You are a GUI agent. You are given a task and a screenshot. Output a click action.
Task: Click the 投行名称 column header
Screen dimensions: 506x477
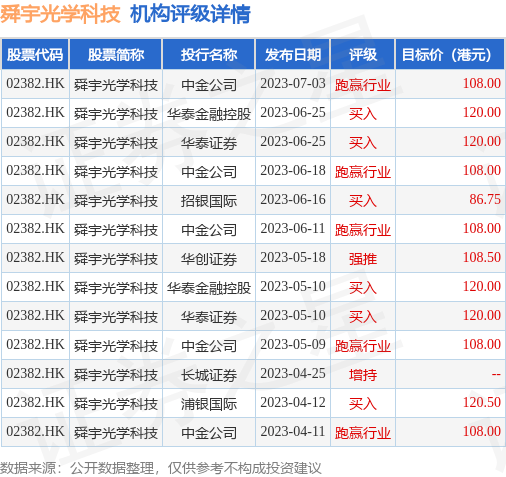tap(209, 55)
